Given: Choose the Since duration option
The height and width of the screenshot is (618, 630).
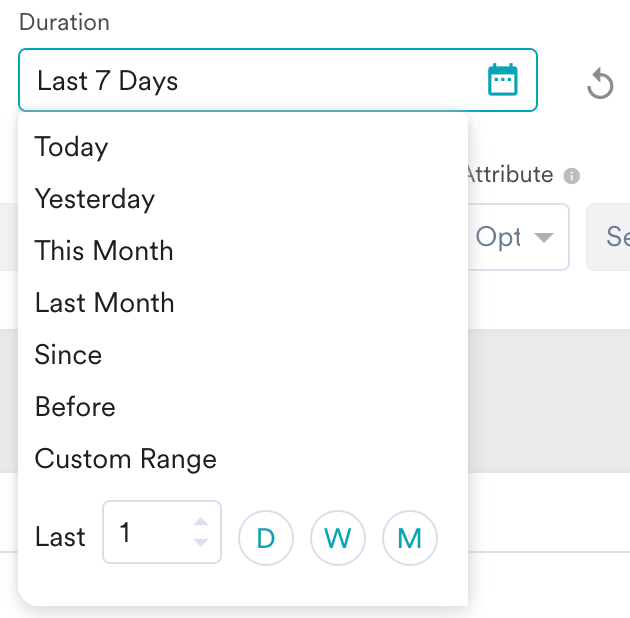Looking at the screenshot, I should (68, 355).
